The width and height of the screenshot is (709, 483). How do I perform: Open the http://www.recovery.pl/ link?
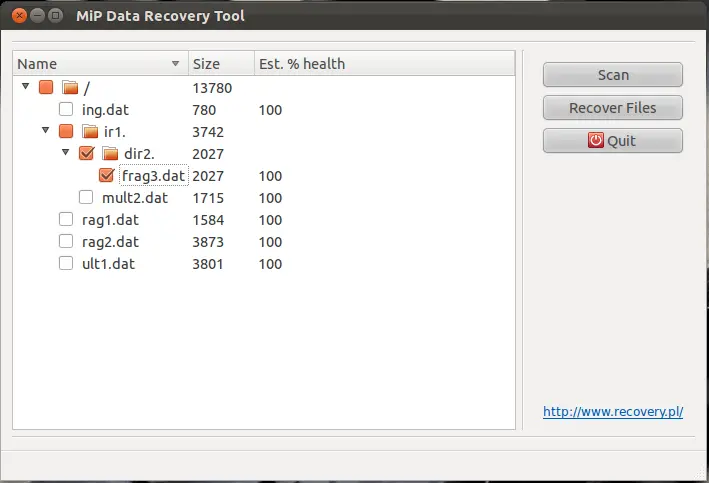[x=612, y=412]
